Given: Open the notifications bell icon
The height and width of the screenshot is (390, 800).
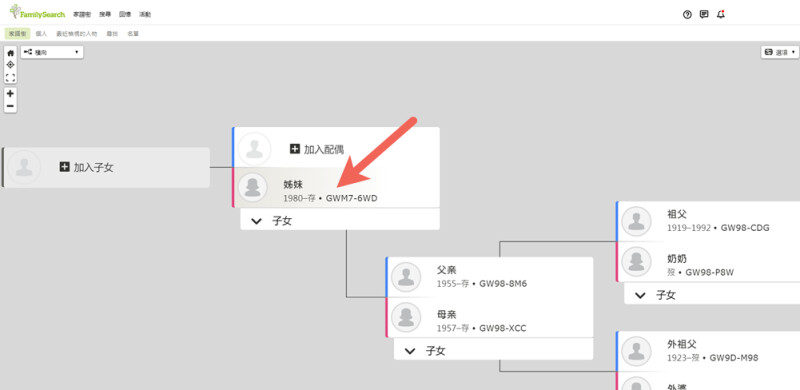Looking at the screenshot, I should pos(720,14).
